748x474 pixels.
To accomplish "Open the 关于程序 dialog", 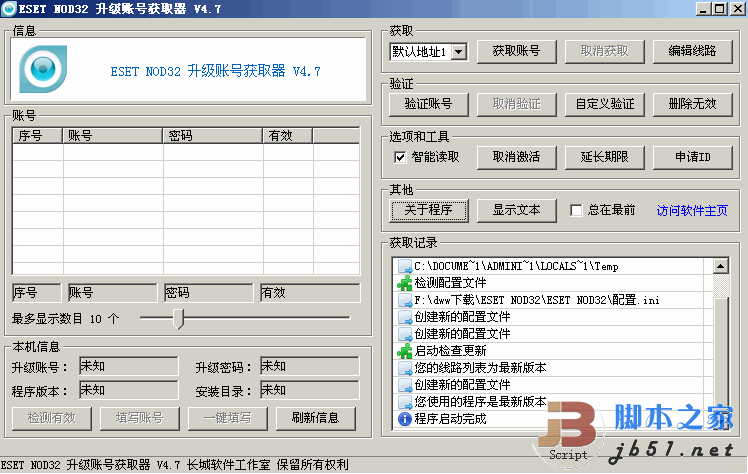I will 428,210.
